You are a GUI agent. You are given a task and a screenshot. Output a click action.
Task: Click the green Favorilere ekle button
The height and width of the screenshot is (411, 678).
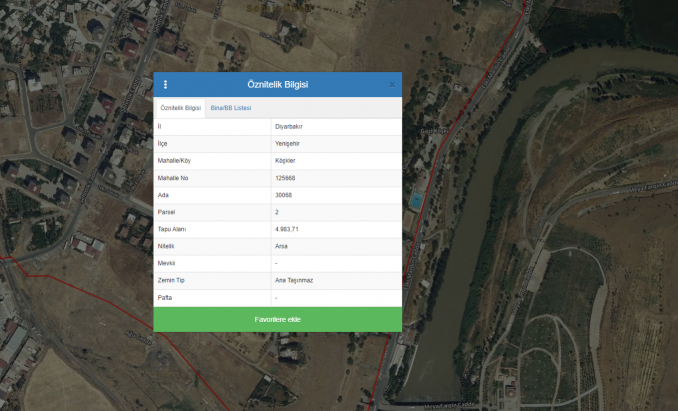[277, 319]
